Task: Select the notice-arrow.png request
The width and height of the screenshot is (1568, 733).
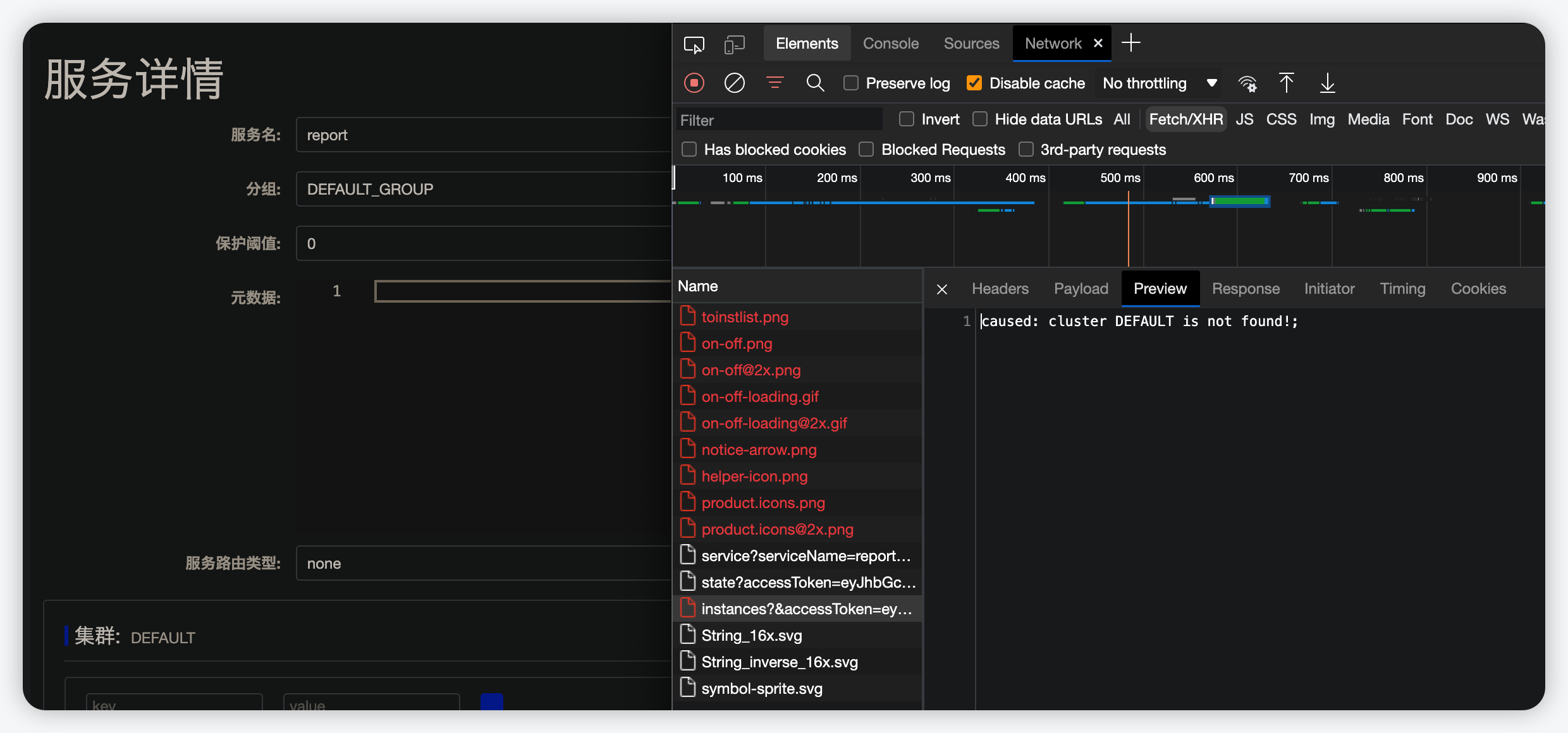Action: pos(797,449)
